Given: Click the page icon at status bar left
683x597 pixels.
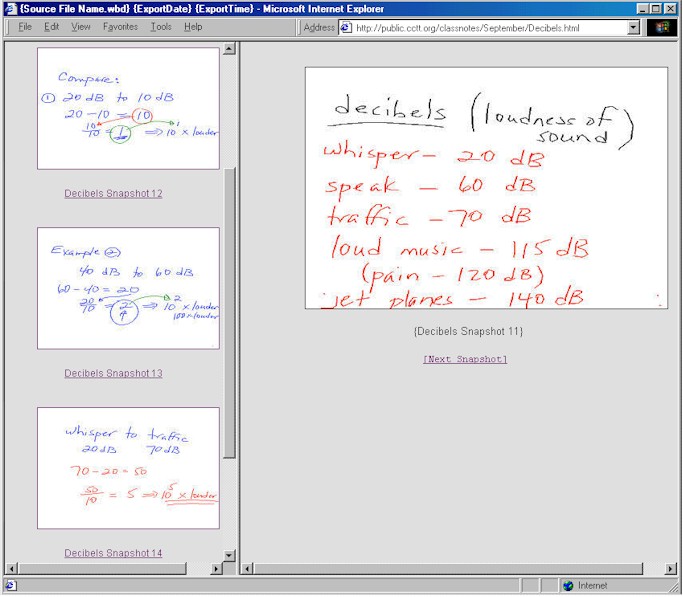Looking at the screenshot, I should click(10, 586).
